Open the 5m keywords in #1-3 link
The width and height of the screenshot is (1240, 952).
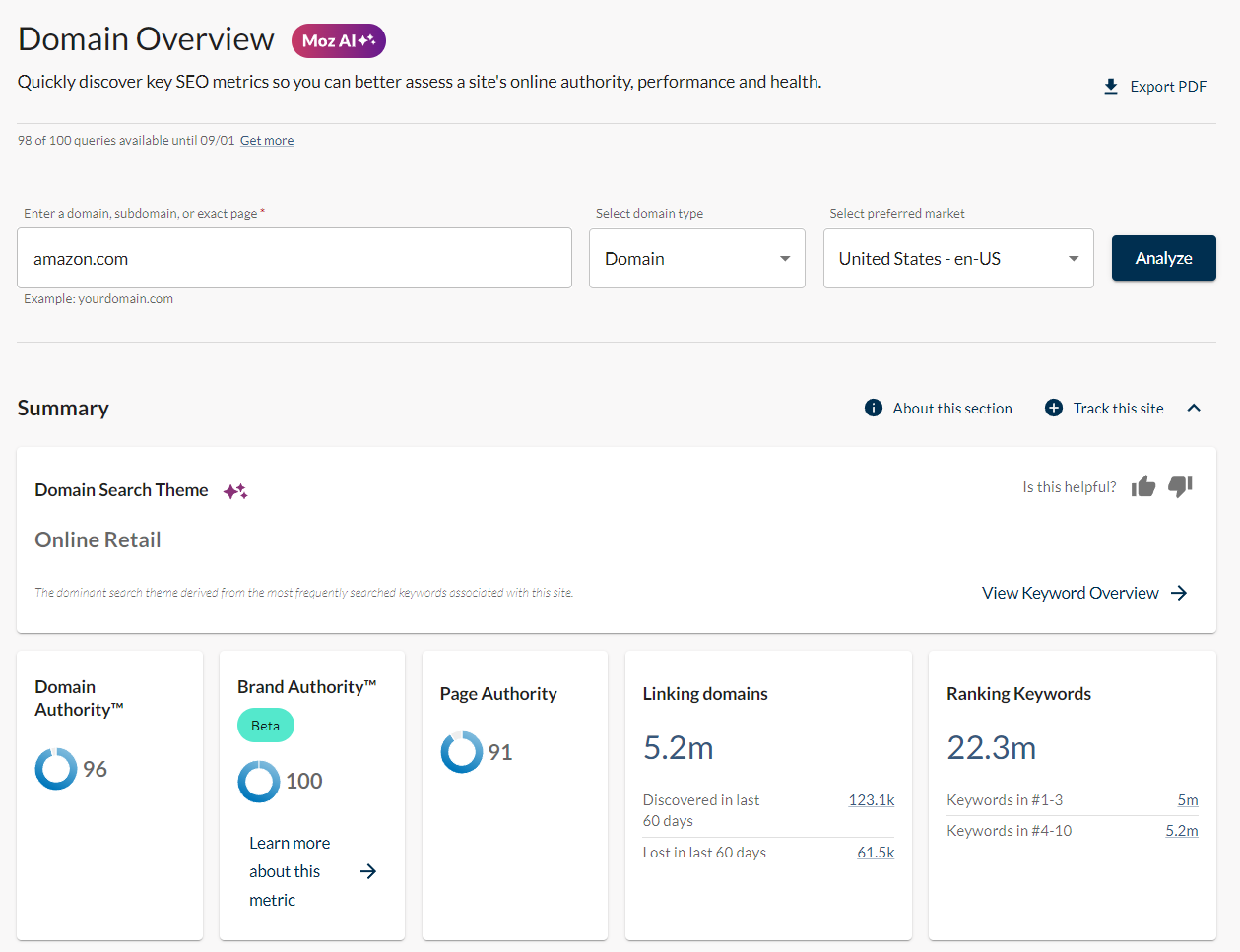point(1188,800)
